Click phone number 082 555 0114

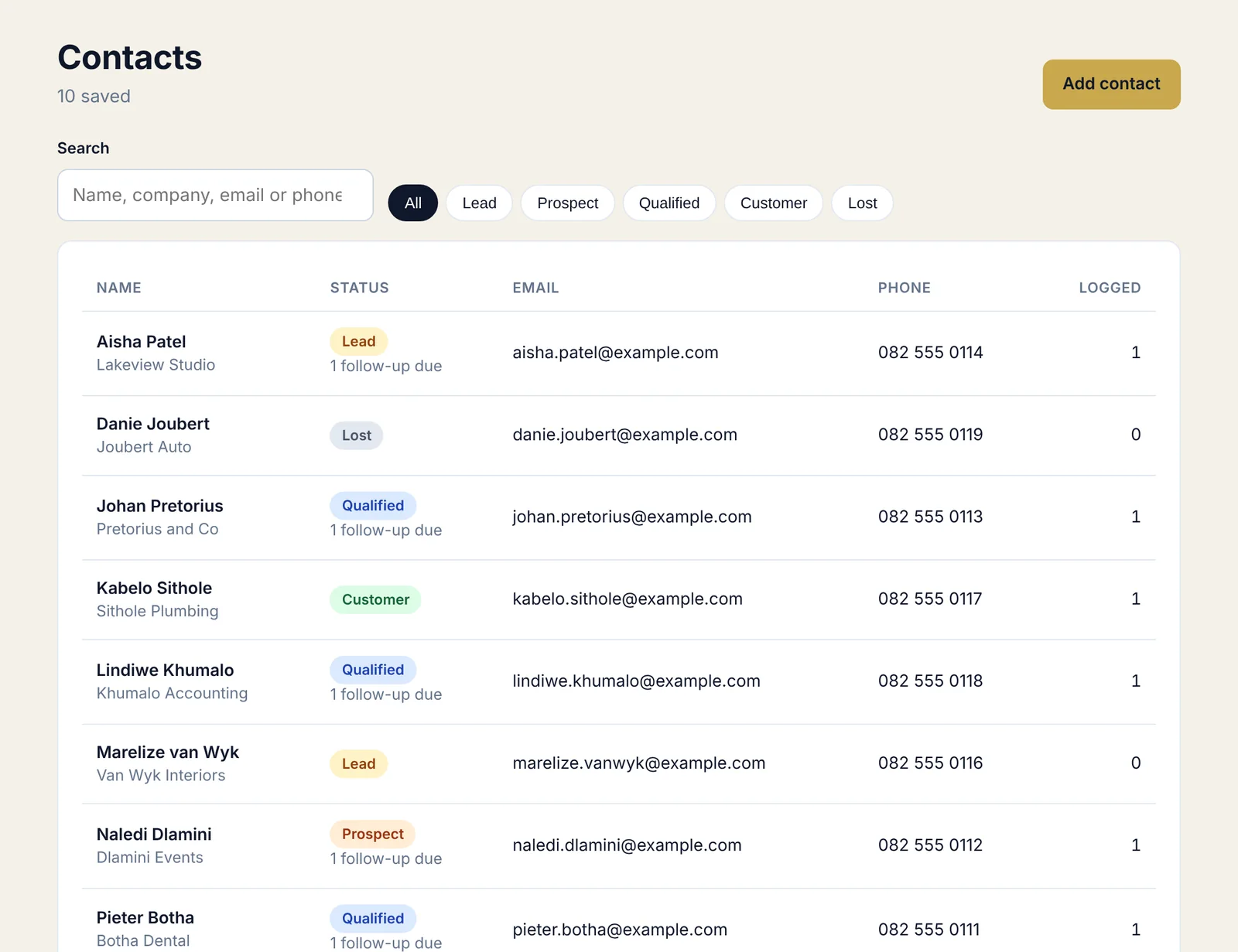931,353
